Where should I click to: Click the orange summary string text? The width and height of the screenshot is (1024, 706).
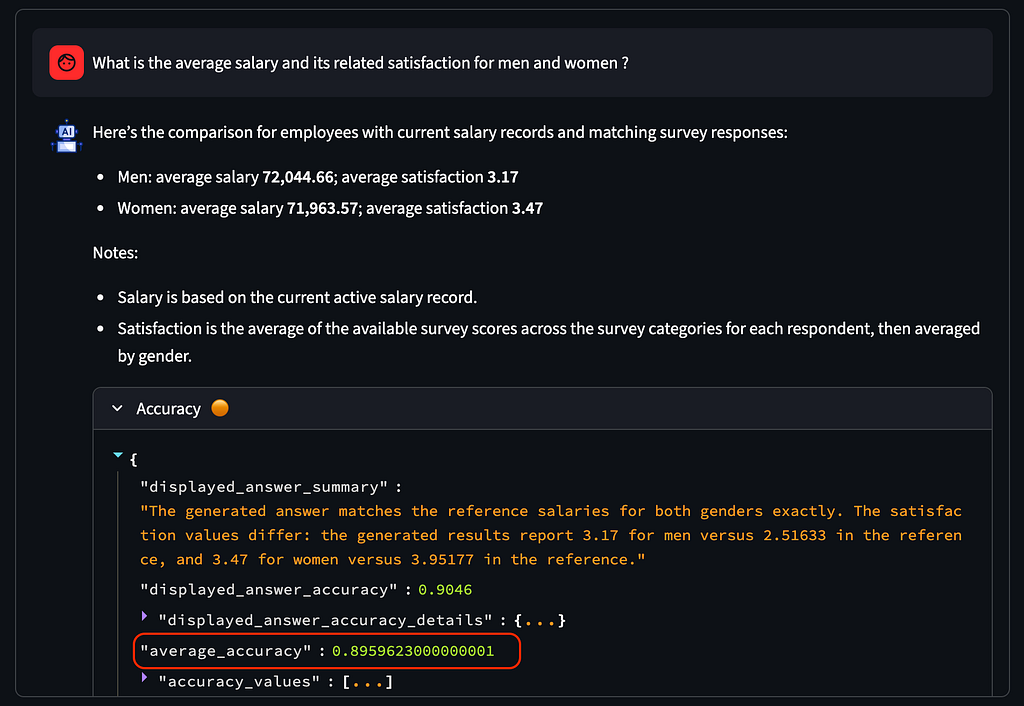pos(551,536)
